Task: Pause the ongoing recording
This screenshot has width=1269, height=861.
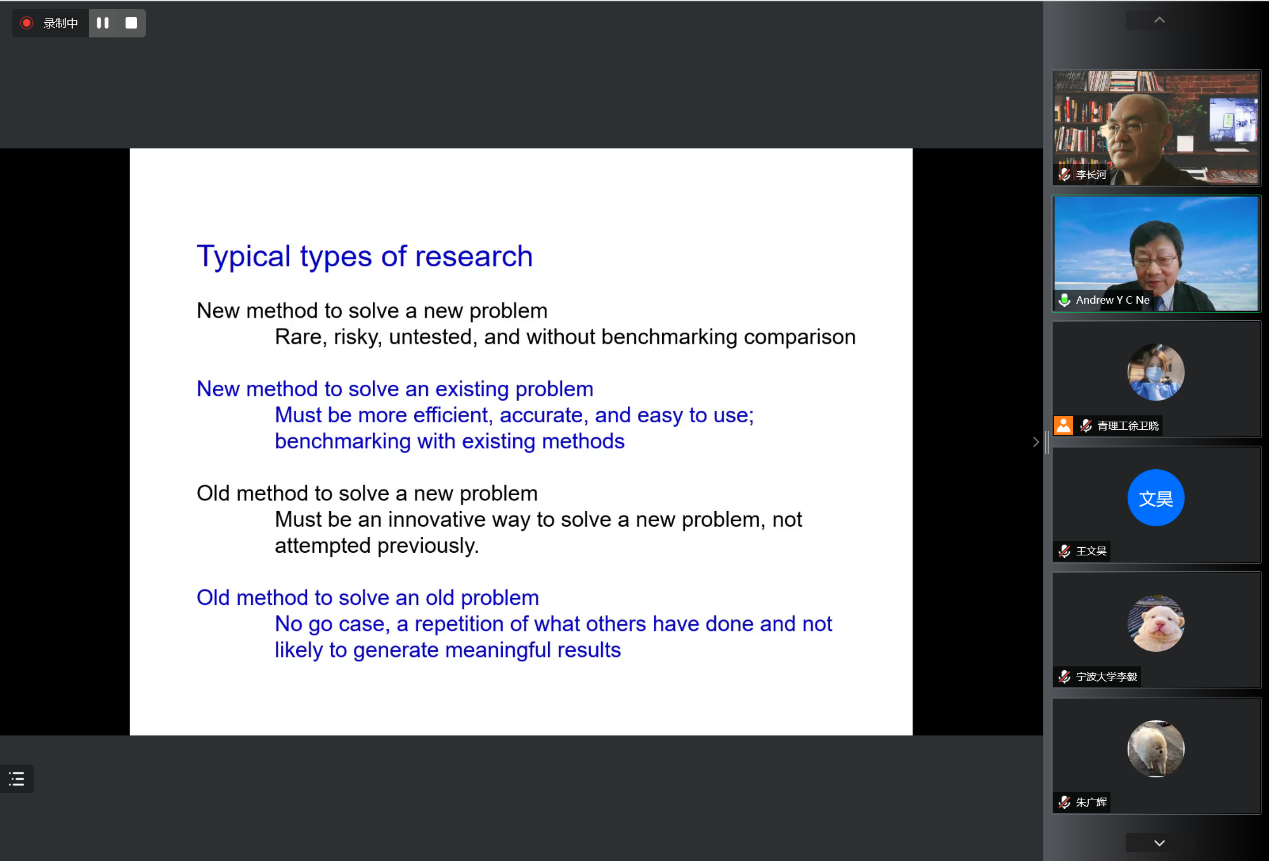Action: pyautogui.click(x=103, y=23)
